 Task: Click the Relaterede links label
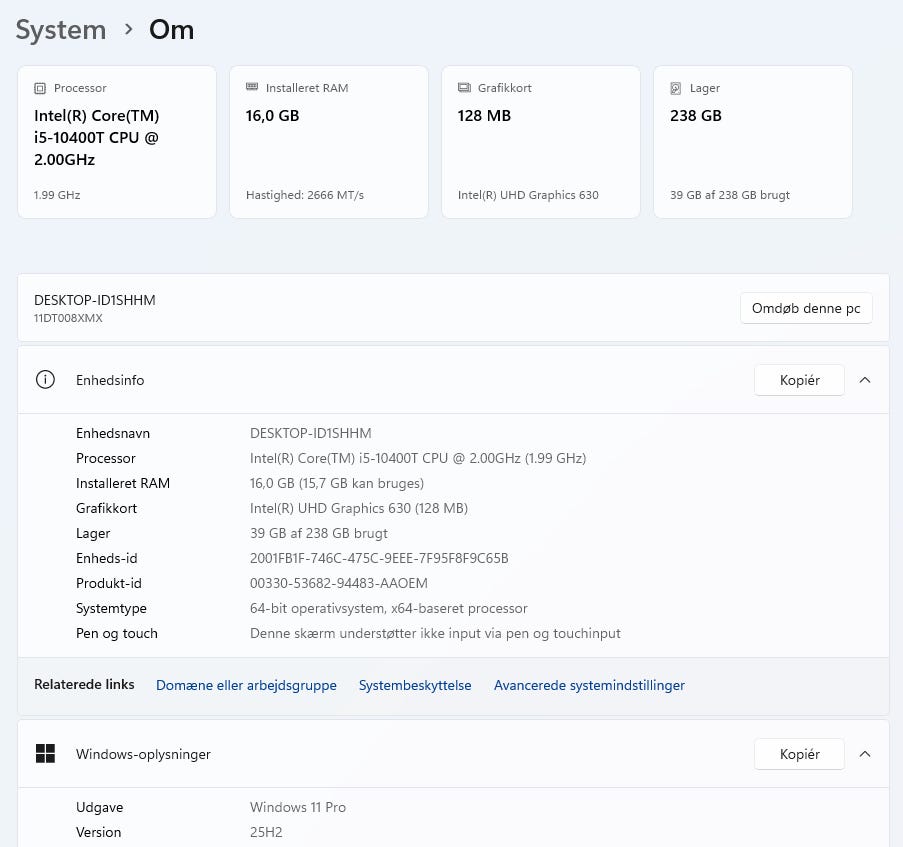click(84, 684)
